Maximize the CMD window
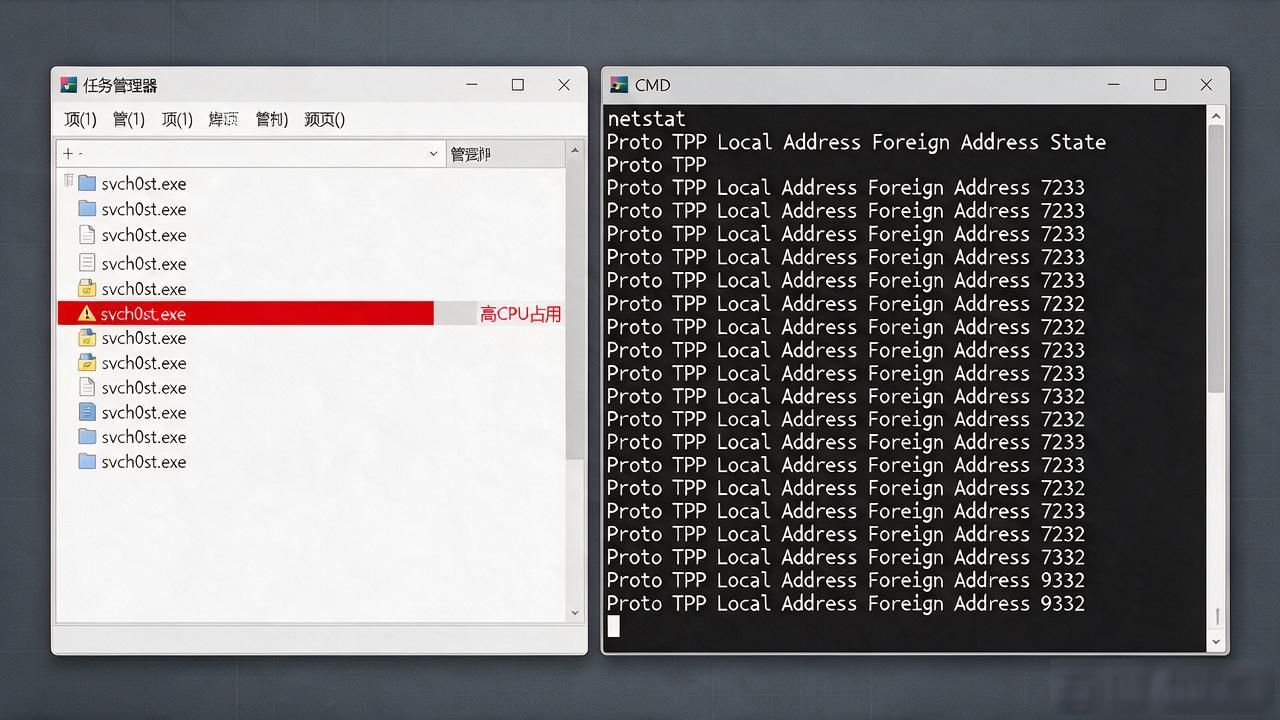This screenshot has width=1280, height=720. [x=1160, y=85]
